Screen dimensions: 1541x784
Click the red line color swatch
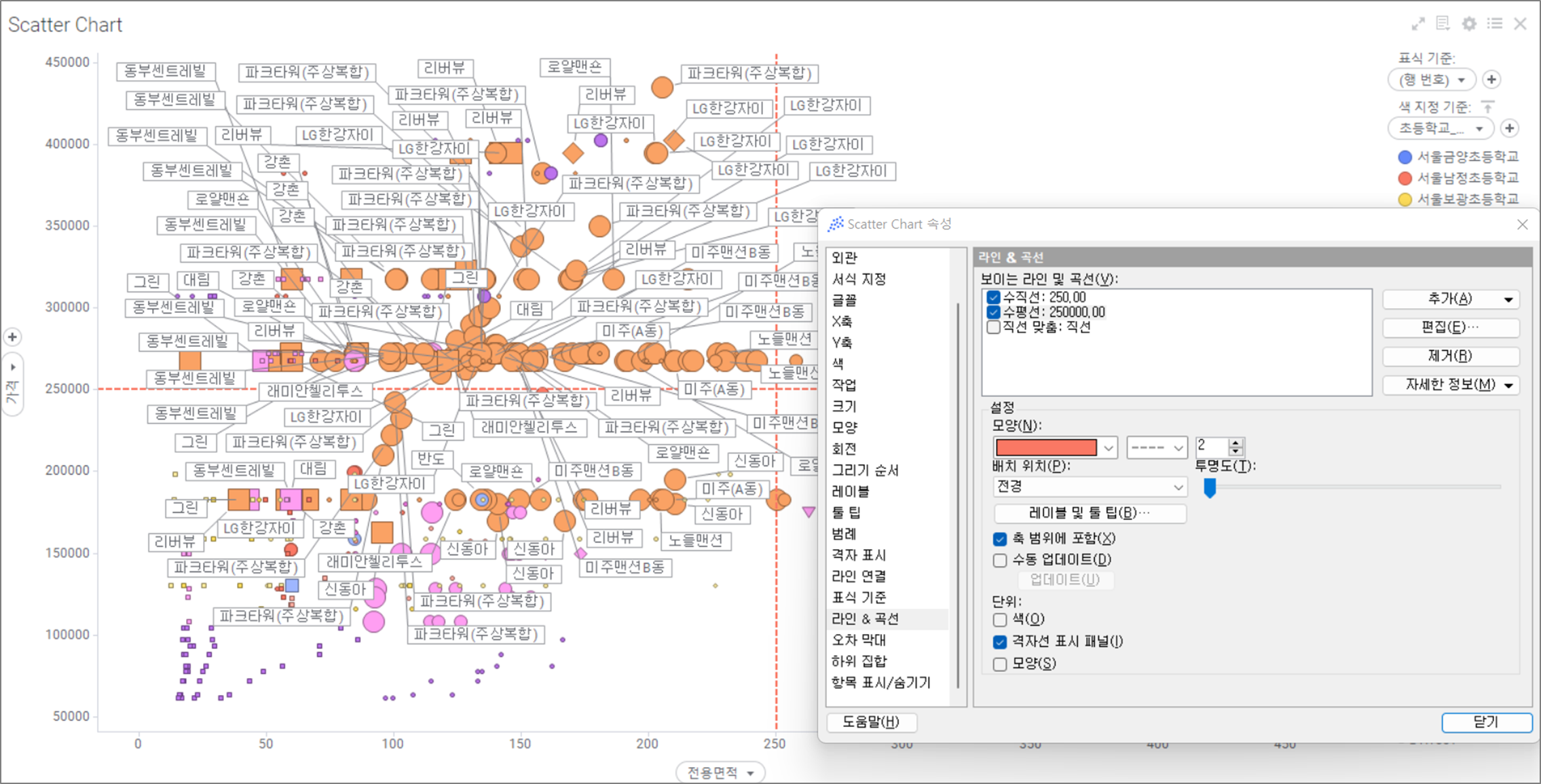(1046, 447)
